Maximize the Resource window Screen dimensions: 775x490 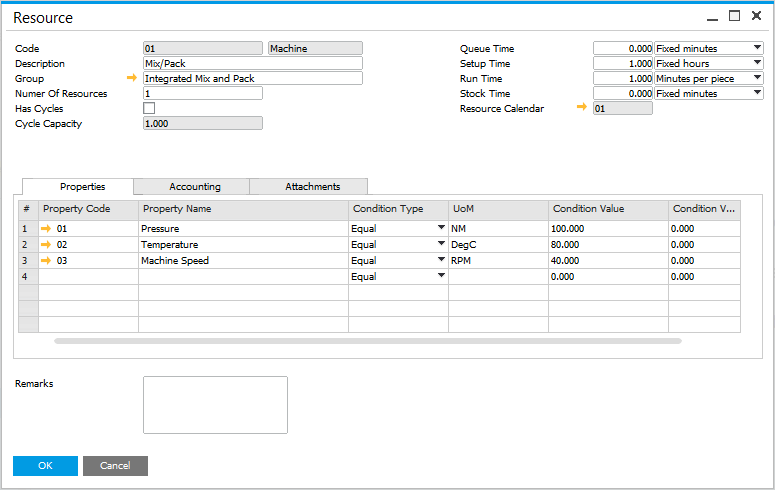click(x=734, y=17)
